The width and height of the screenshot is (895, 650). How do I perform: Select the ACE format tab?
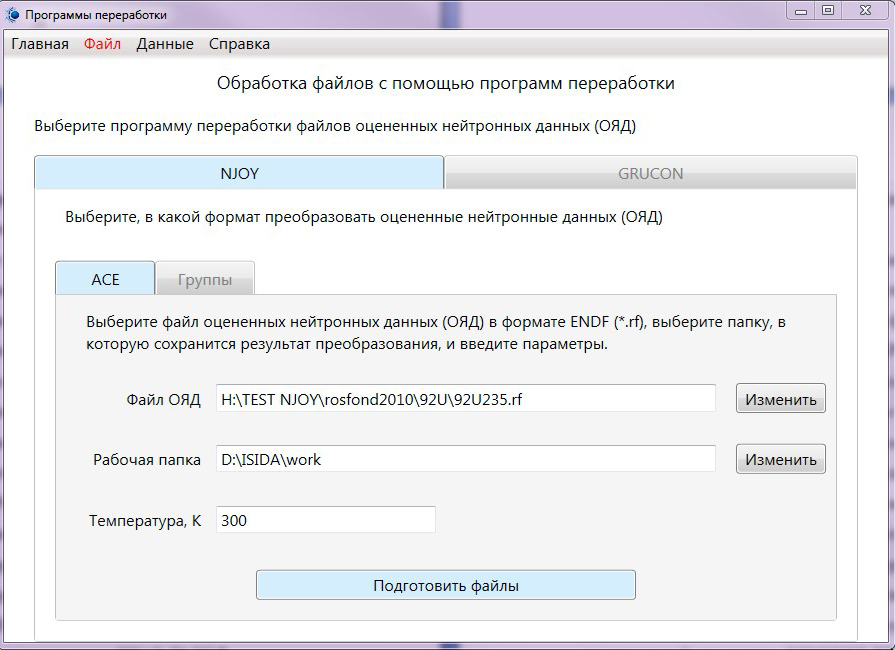point(105,279)
